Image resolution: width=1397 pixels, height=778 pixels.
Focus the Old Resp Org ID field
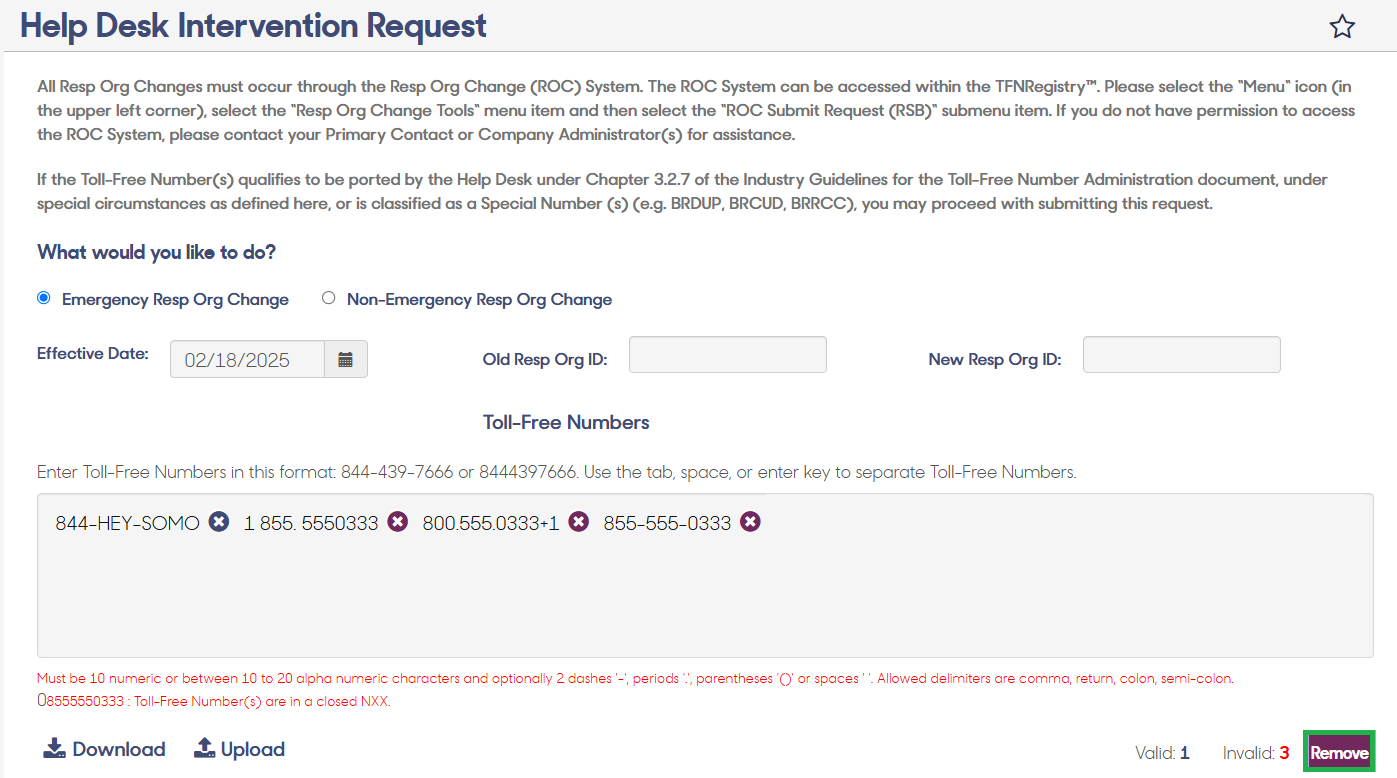point(728,355)
